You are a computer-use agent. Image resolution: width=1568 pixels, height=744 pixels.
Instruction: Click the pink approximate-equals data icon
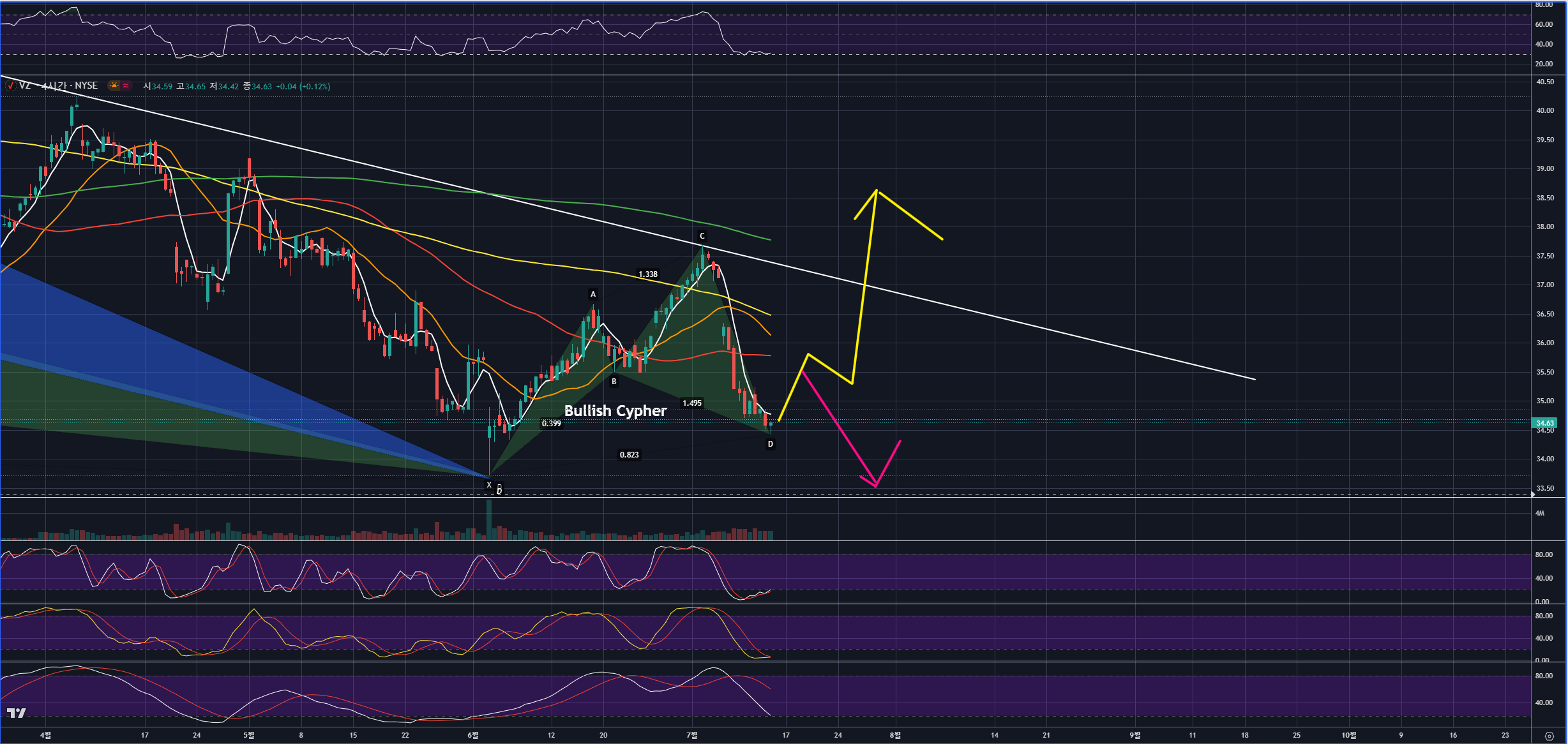click(126, 86)
